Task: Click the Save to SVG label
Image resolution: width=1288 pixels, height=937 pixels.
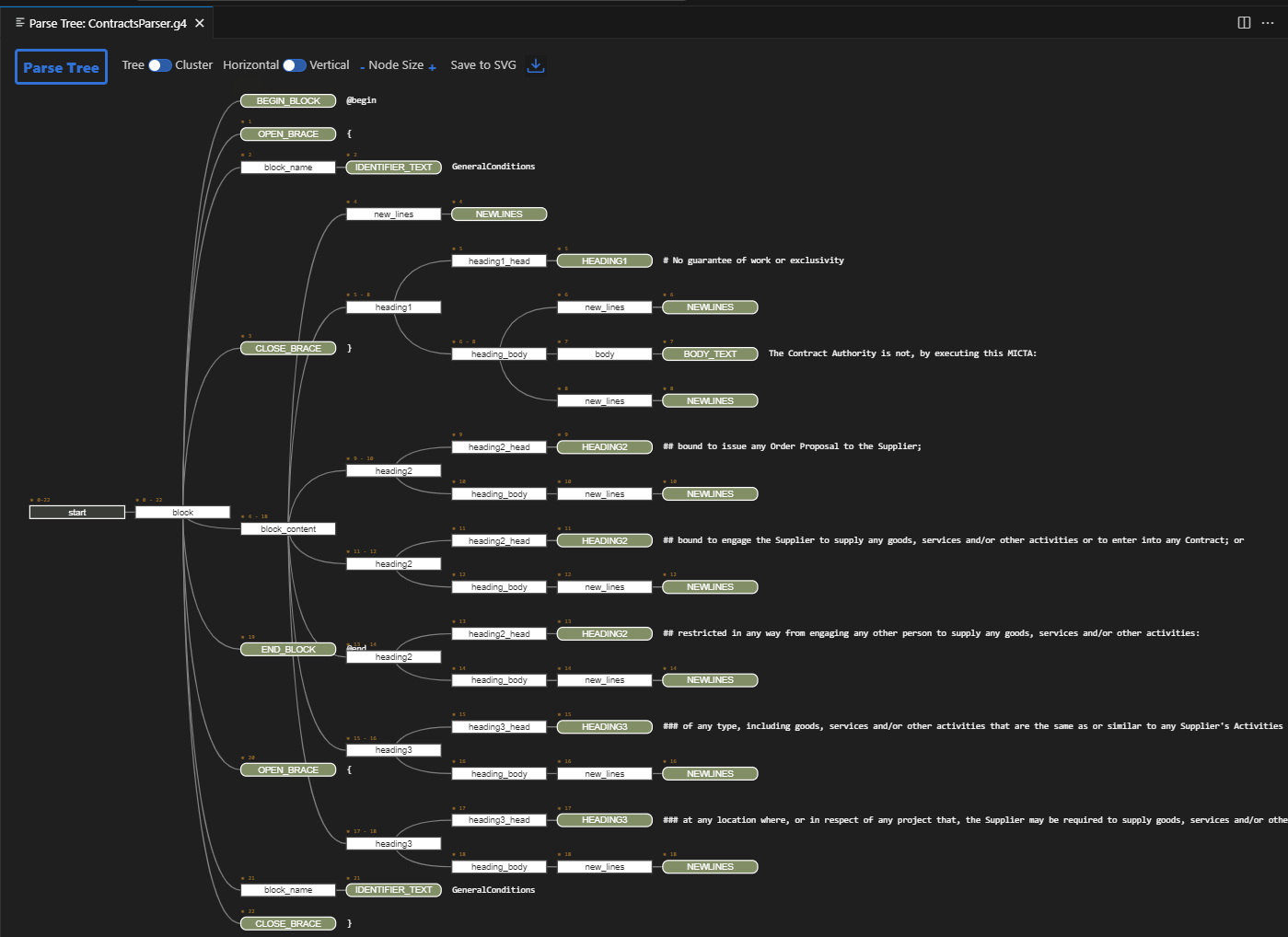Action: [483, 65]
